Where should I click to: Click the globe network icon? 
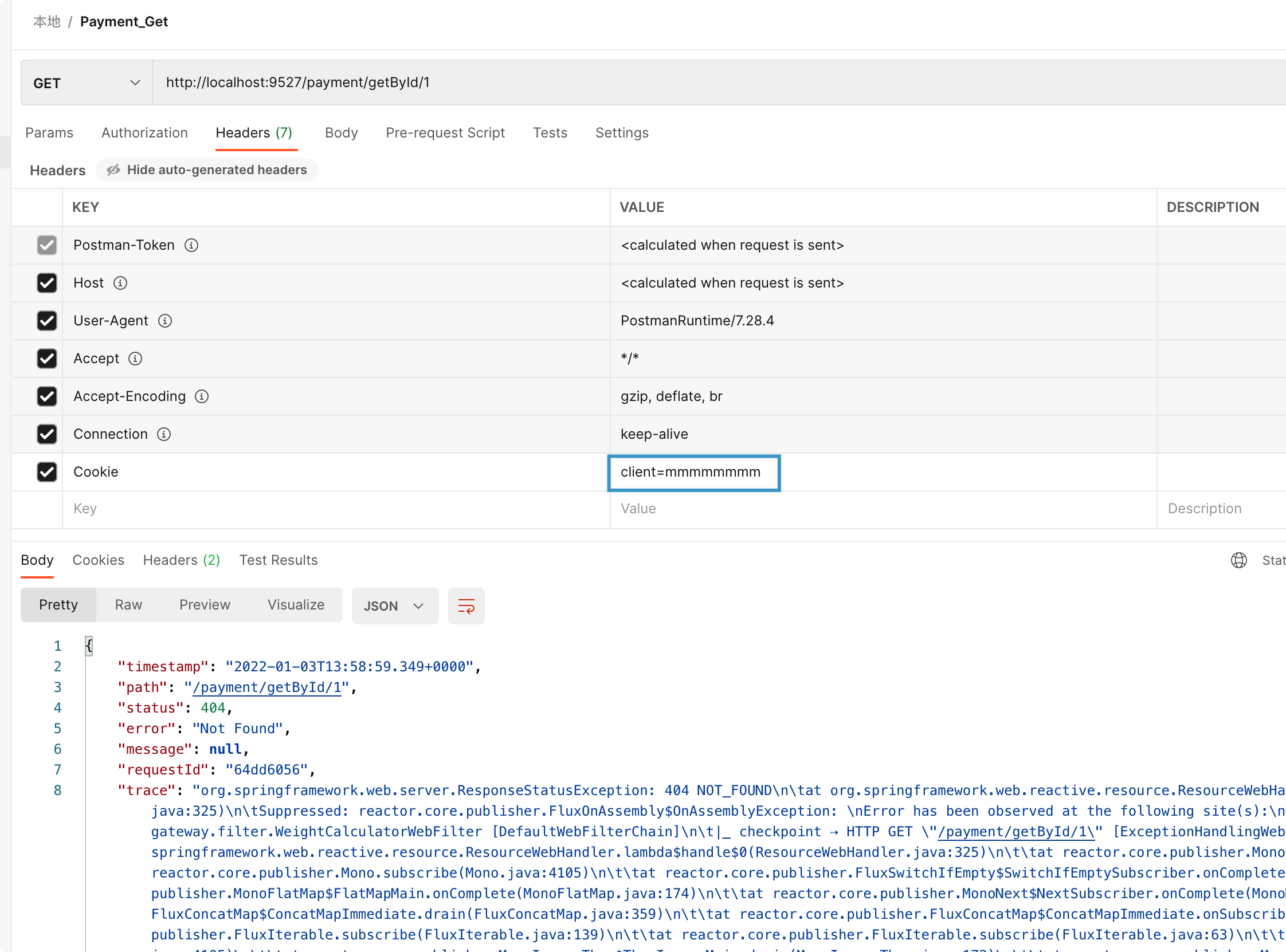click(1238, 560)
